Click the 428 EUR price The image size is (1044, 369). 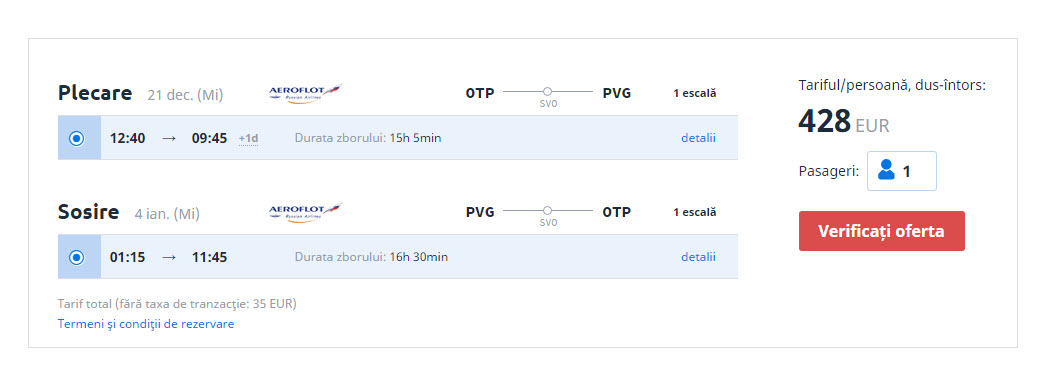click(x=844, y=122)
